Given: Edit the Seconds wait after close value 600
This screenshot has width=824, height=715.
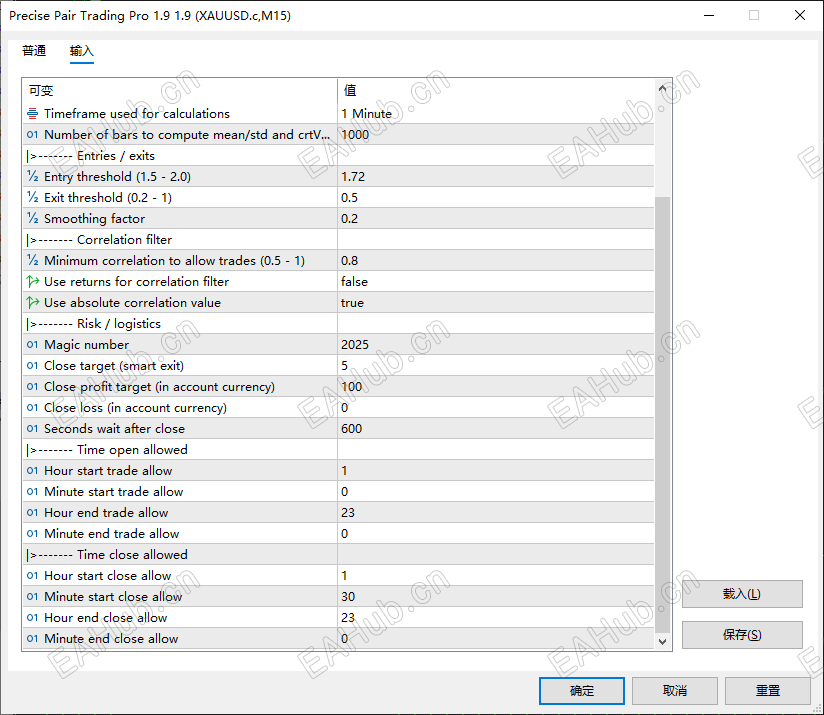Looking at the screenshot, I should 496,429.
